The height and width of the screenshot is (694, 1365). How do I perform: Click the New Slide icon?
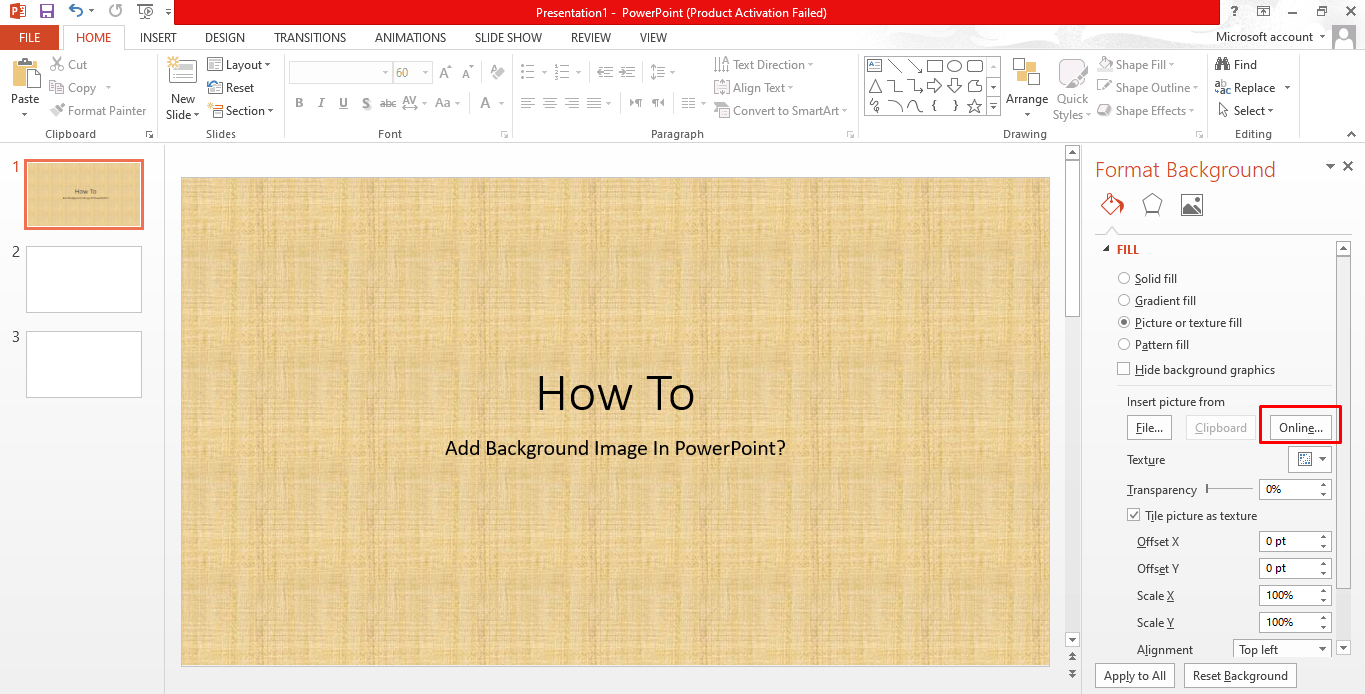182,70
